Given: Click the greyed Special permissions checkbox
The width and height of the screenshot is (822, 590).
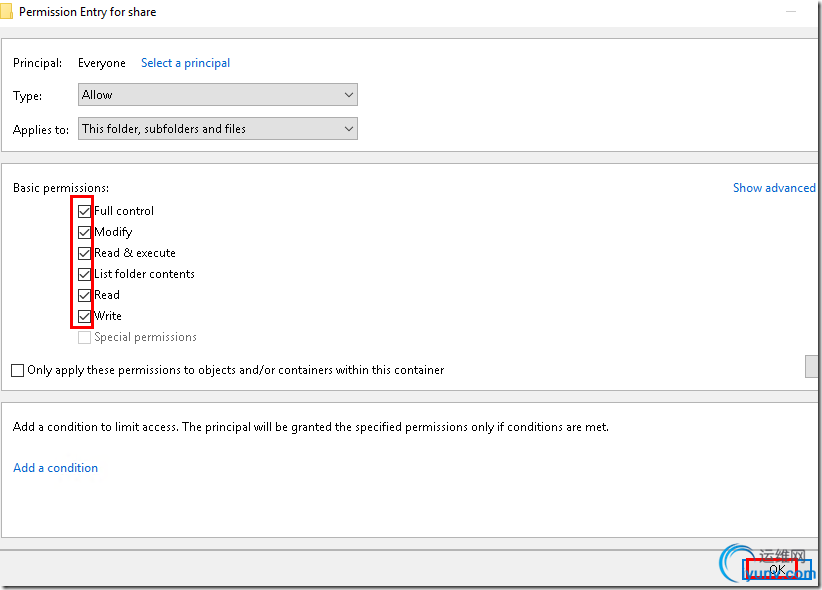Looking at the screenshot, I should tap(85, 337).
